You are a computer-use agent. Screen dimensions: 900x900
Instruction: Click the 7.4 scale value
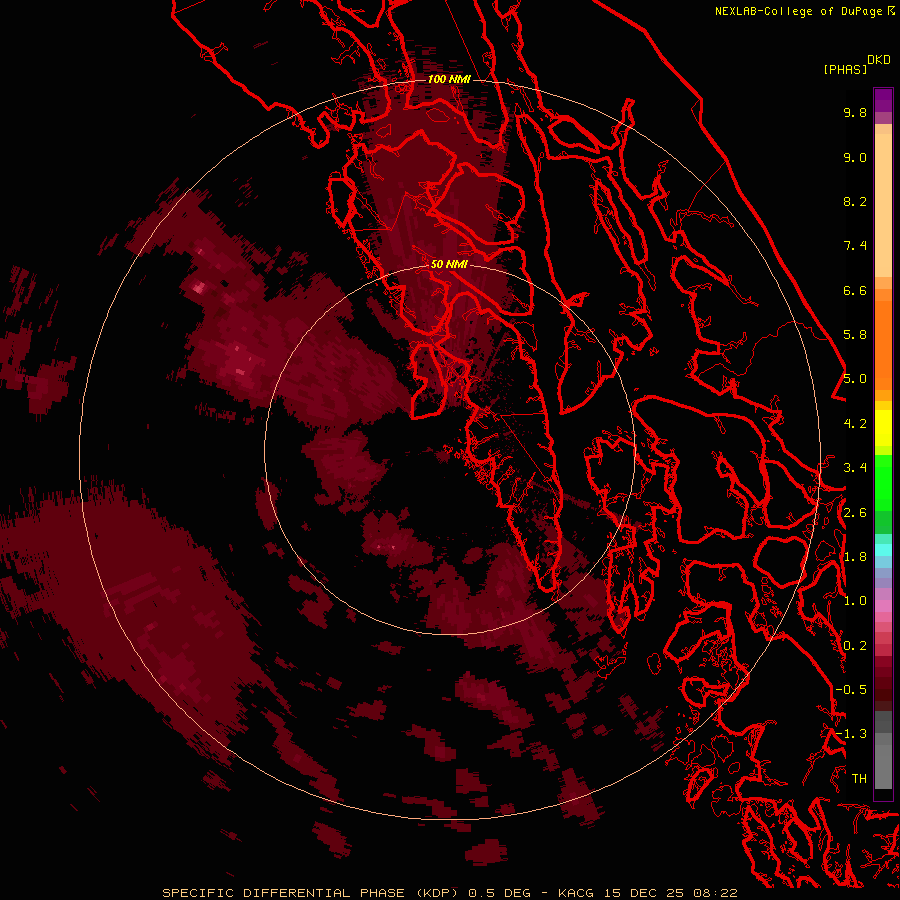coord(855,246)
